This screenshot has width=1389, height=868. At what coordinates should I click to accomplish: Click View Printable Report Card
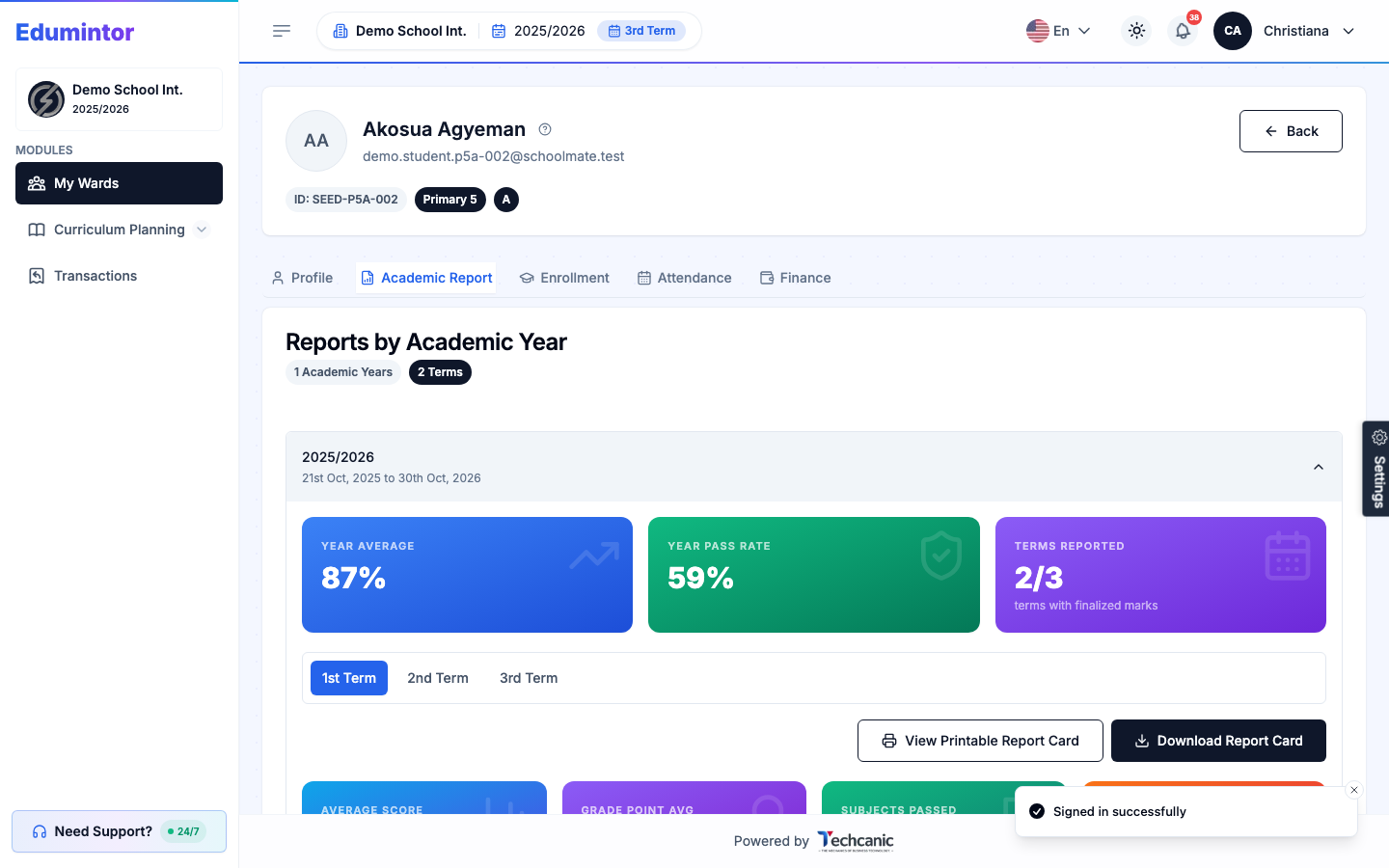click(980, 741)
